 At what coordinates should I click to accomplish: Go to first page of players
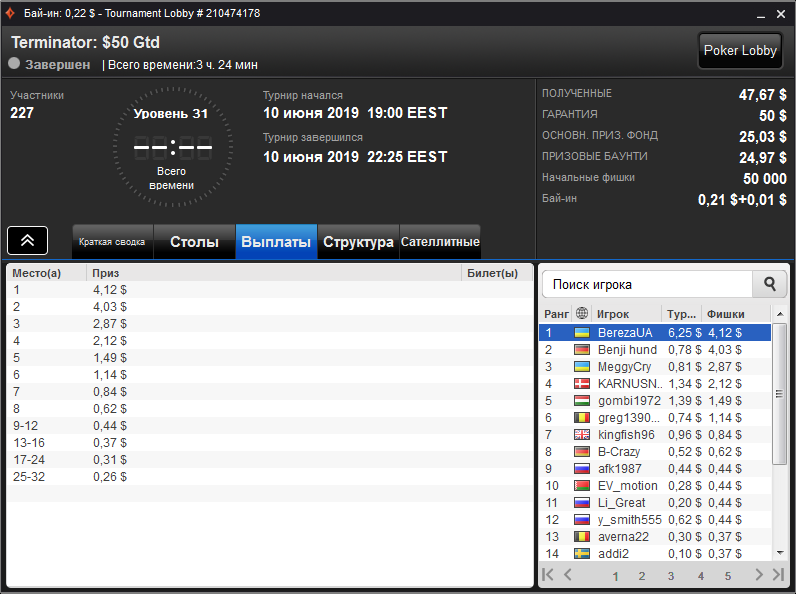(548, 575)
